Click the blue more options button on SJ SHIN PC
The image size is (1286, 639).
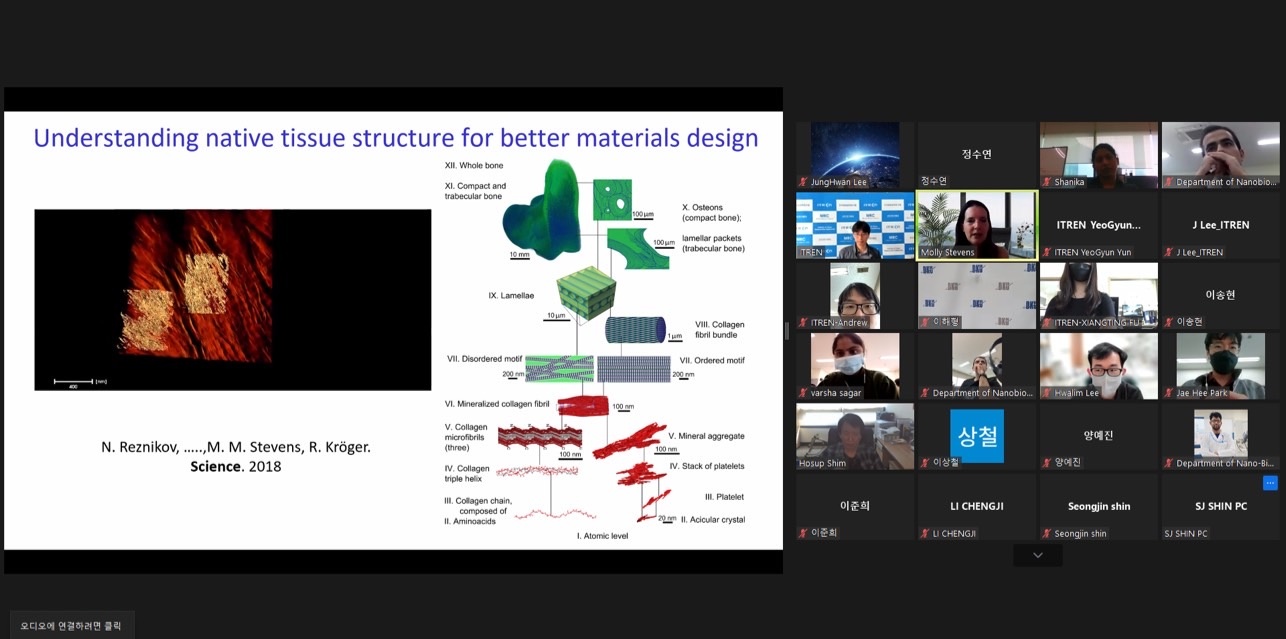point(1270,483)
